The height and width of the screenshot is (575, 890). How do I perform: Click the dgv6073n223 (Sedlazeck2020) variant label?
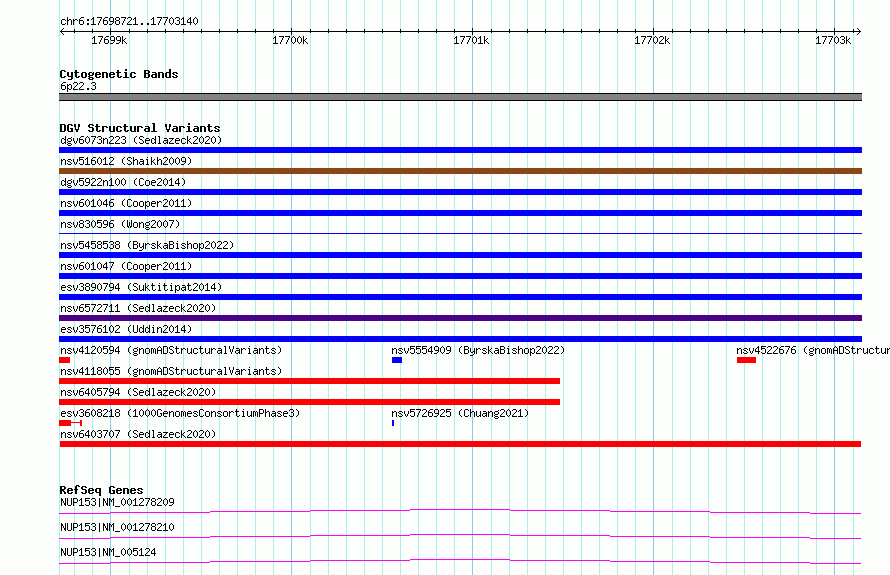(141, 140)
